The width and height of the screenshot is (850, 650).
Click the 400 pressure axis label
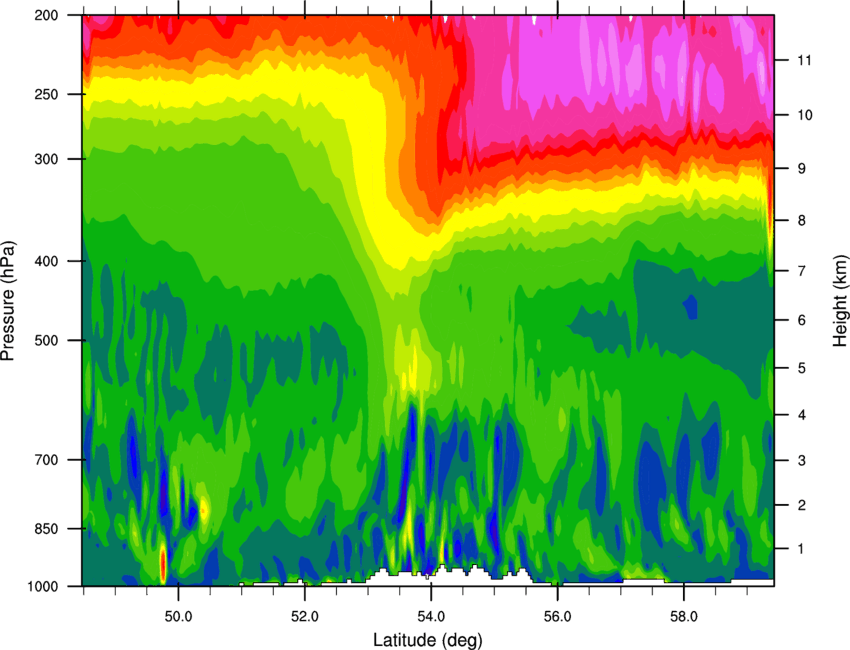(48, 261)
